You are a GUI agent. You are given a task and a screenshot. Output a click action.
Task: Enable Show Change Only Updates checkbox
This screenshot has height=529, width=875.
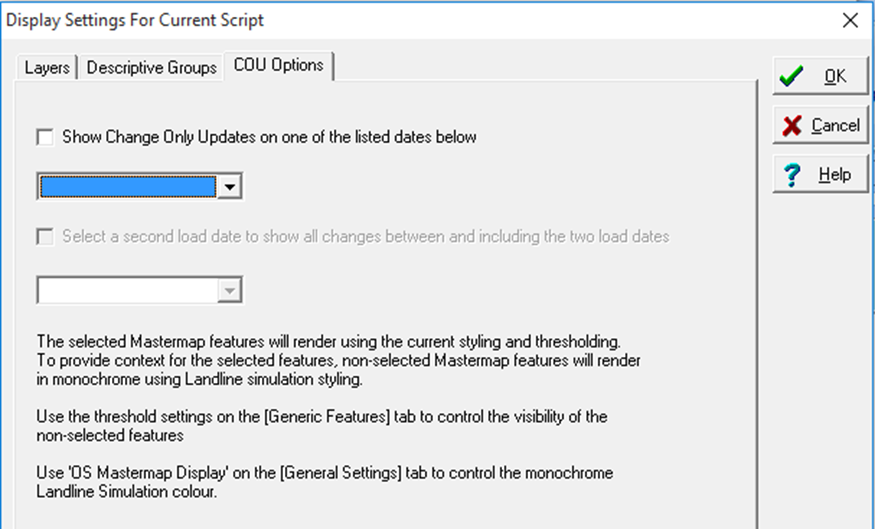click(45, 137)
